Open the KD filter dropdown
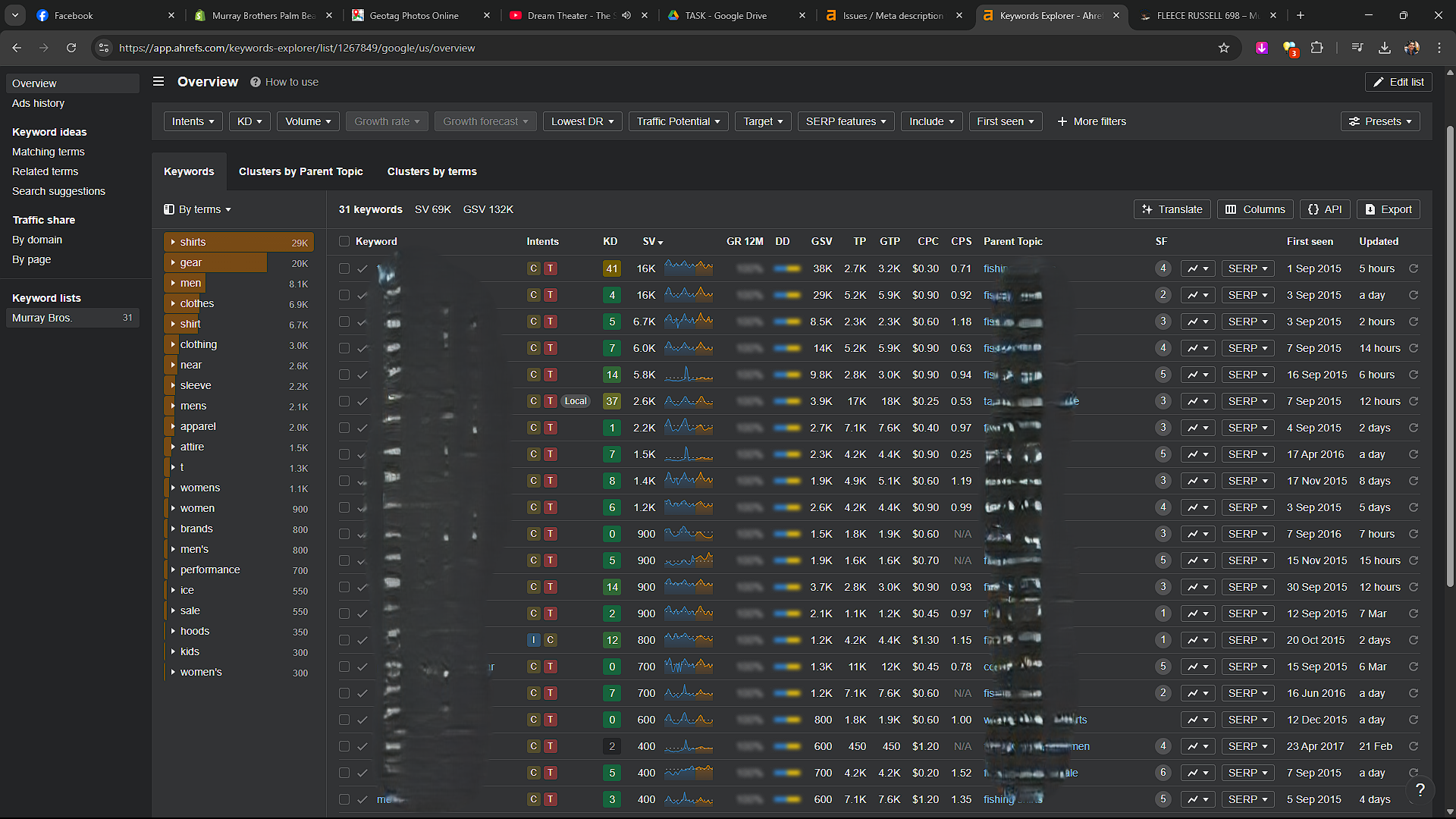Screen dimensions: 1456x819 249,121
